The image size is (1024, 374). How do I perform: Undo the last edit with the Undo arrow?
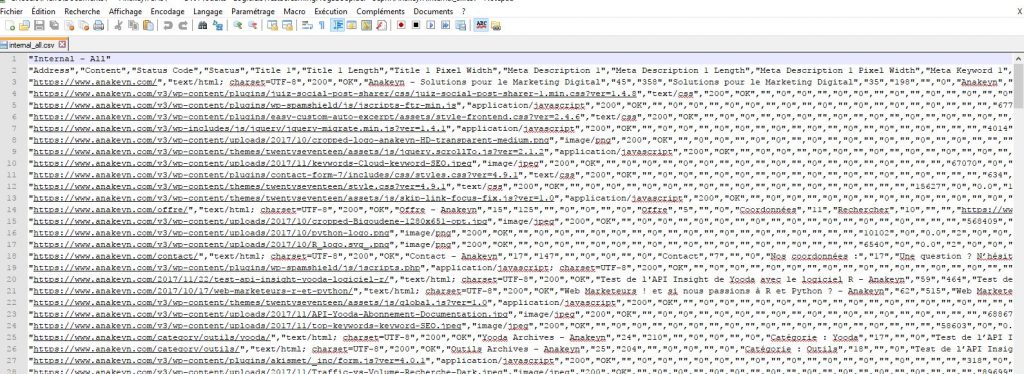[168, 25]
